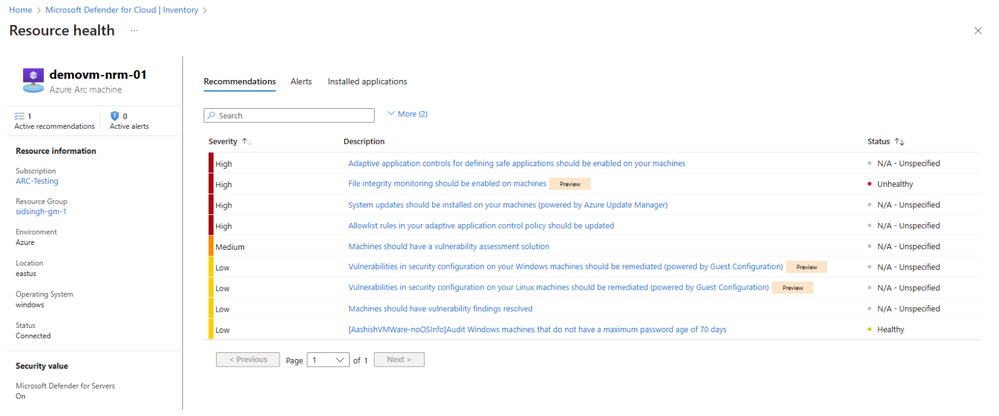The image size is (999, 416).
Task: Click the 'Azure' environment value
Action: (x=25, y=243)
